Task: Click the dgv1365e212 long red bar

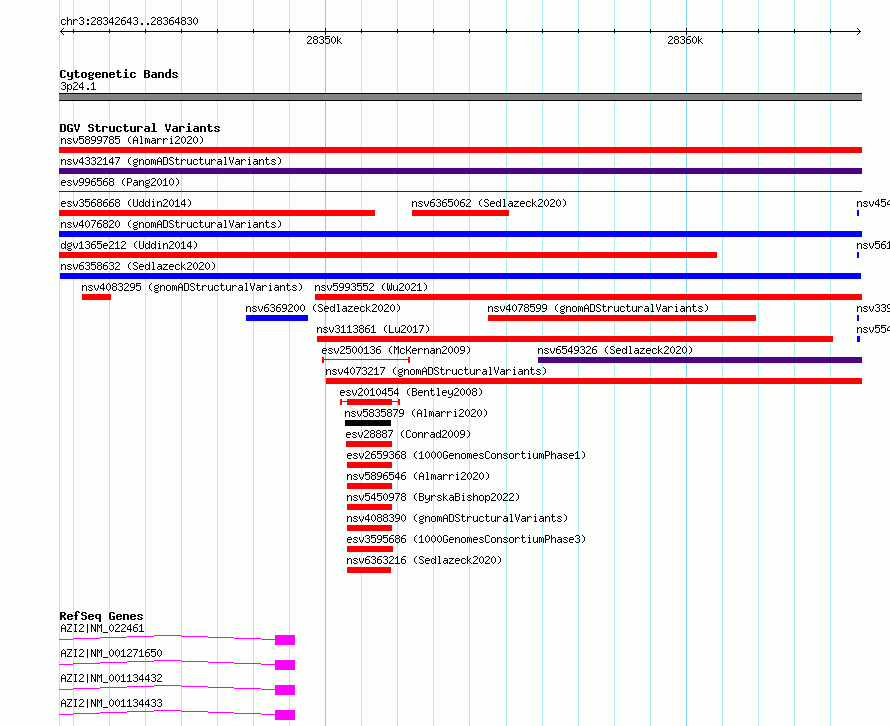Action: coord(388,255)
